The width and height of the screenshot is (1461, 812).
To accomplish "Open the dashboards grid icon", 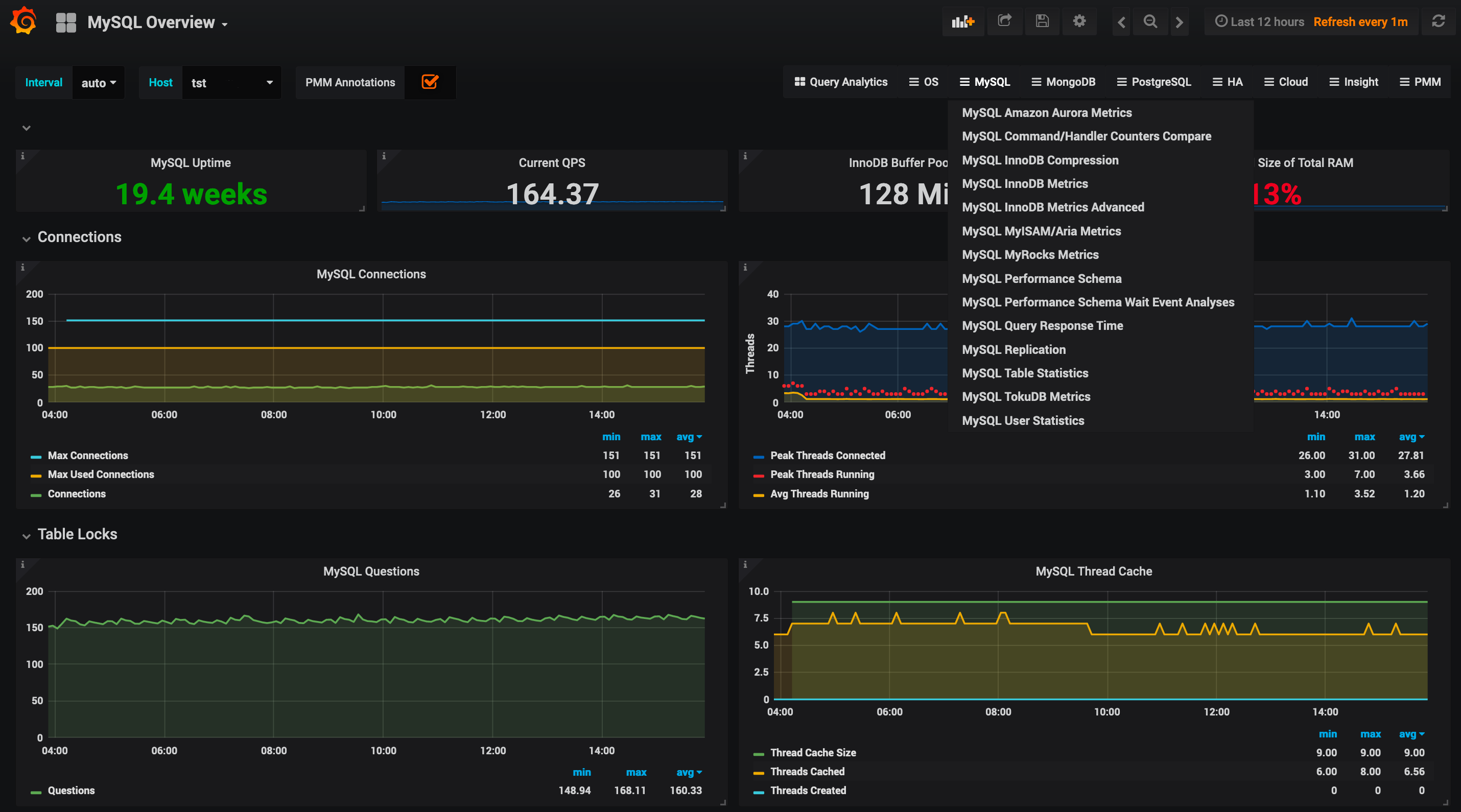I will pos(66,22).
